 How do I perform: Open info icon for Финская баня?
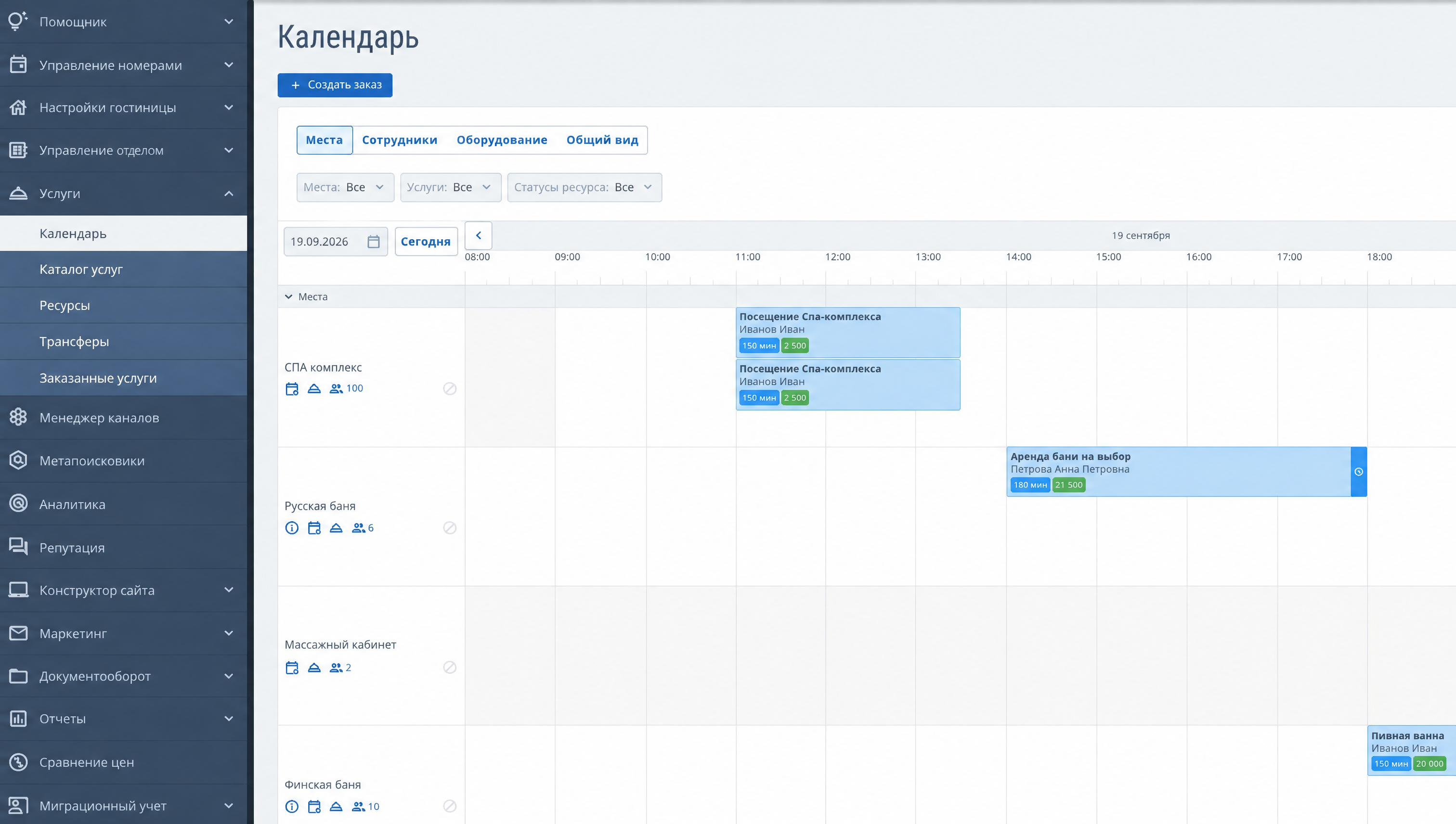click(x=292, y=807)
